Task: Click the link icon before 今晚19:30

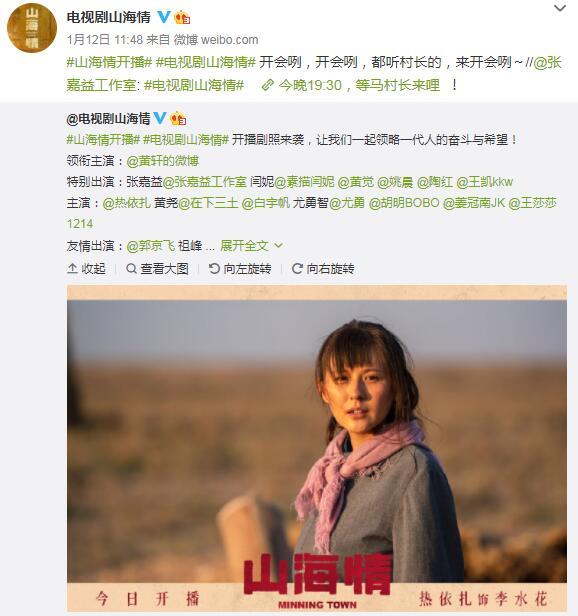Action: tap(268, 85)
